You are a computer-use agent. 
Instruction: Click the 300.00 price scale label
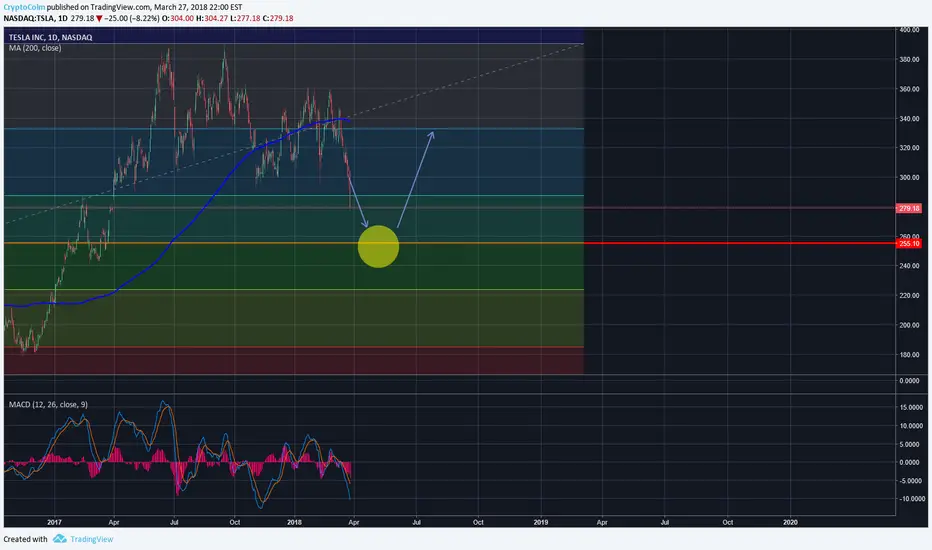pos(909,178)
